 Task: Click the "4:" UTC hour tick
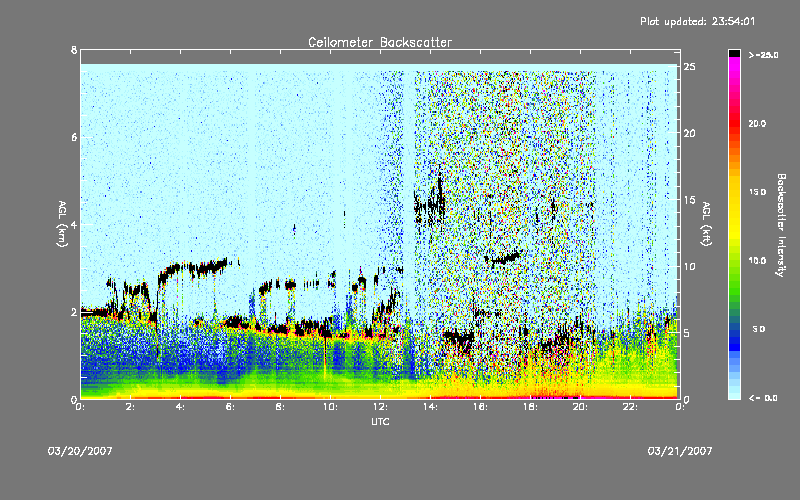coord(181,407)
